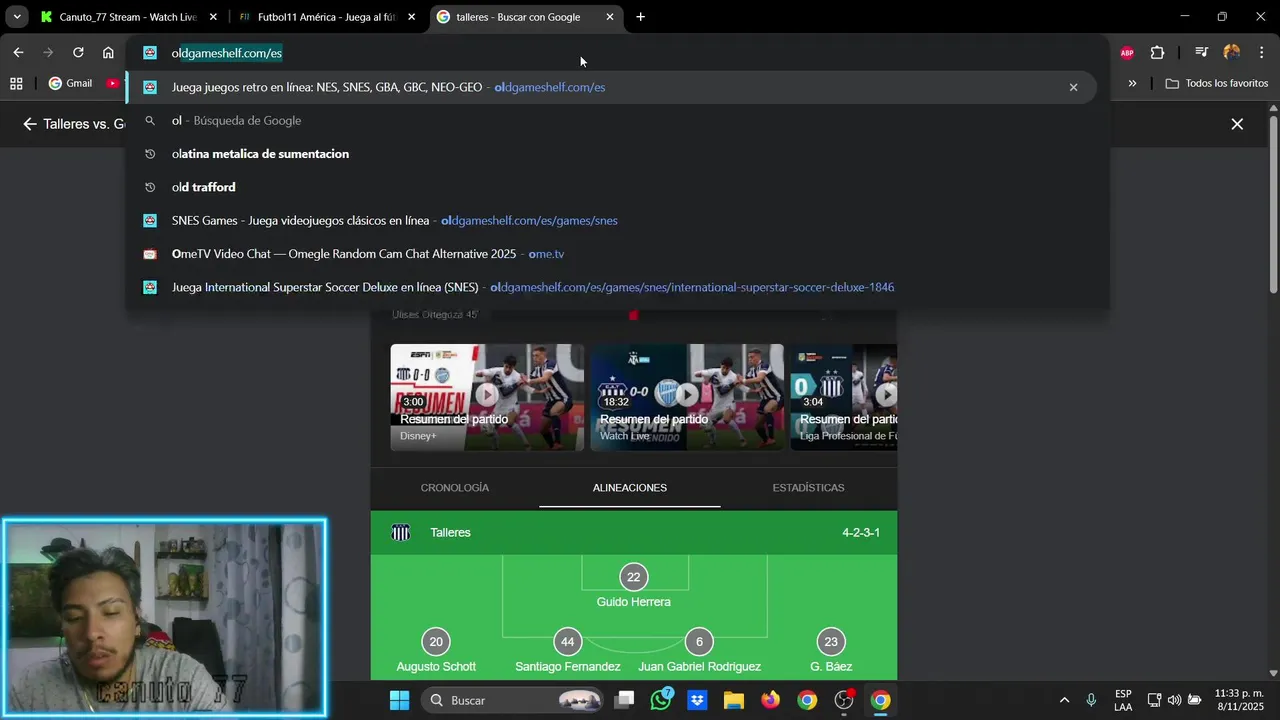Go back with the browser back arrow
Image resolution: width=1280 pixels, height=720 pixels.
(18, 53)
